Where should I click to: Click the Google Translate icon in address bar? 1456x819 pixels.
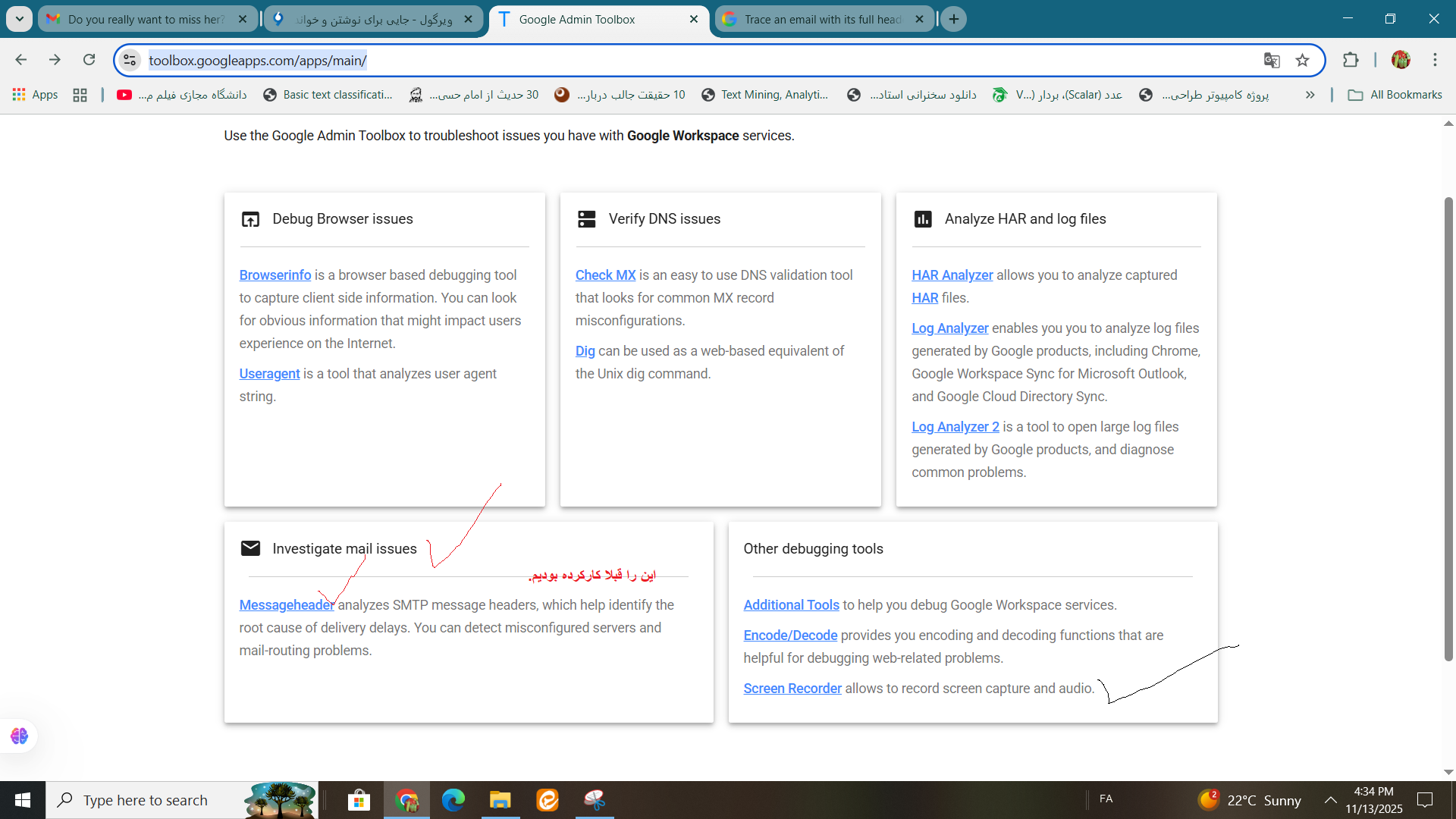[1272, 60]
